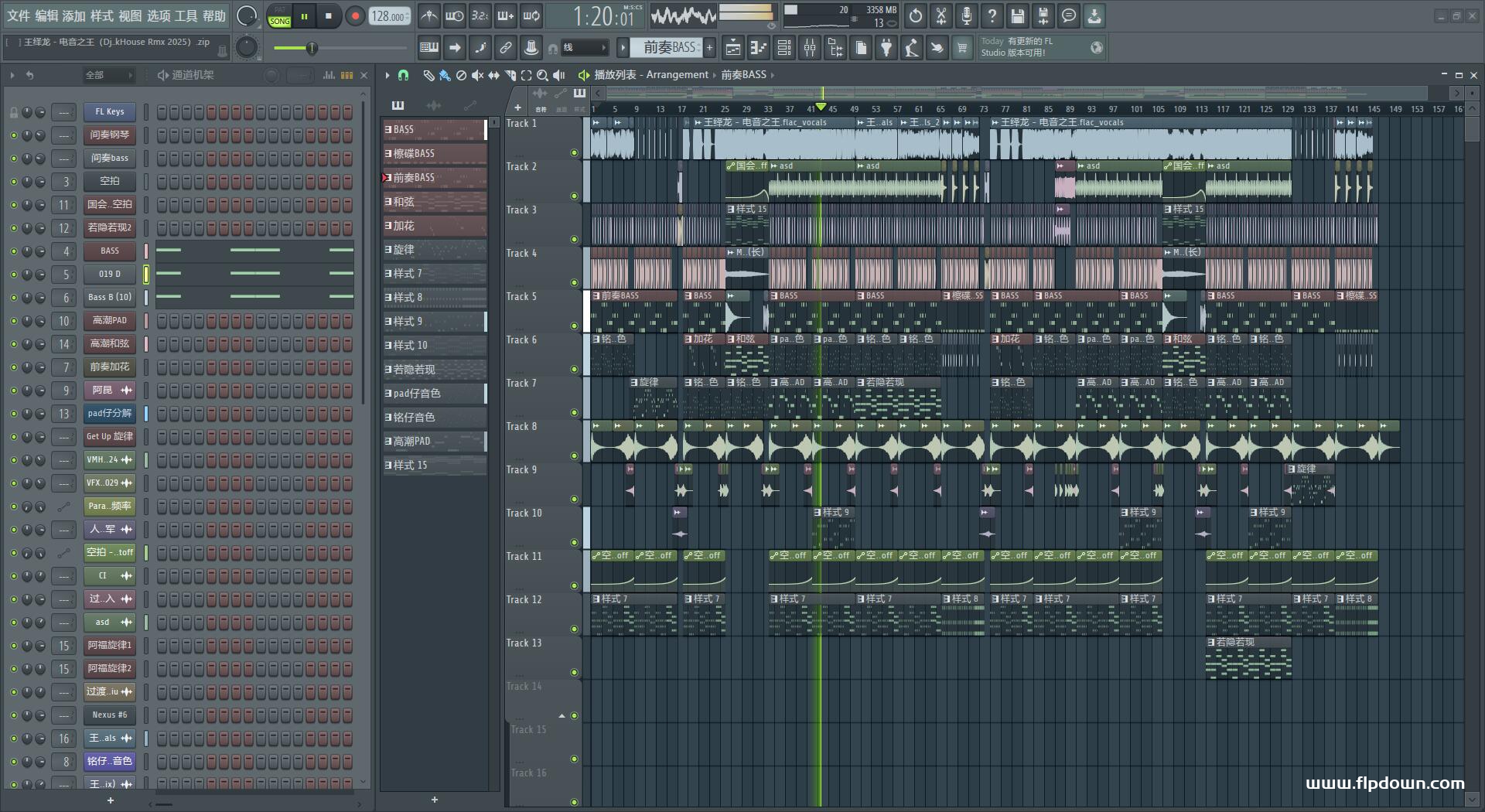Mute Track 5 in playlist
This screenshot has width=1485, height=812.
(x=574, y=326)
